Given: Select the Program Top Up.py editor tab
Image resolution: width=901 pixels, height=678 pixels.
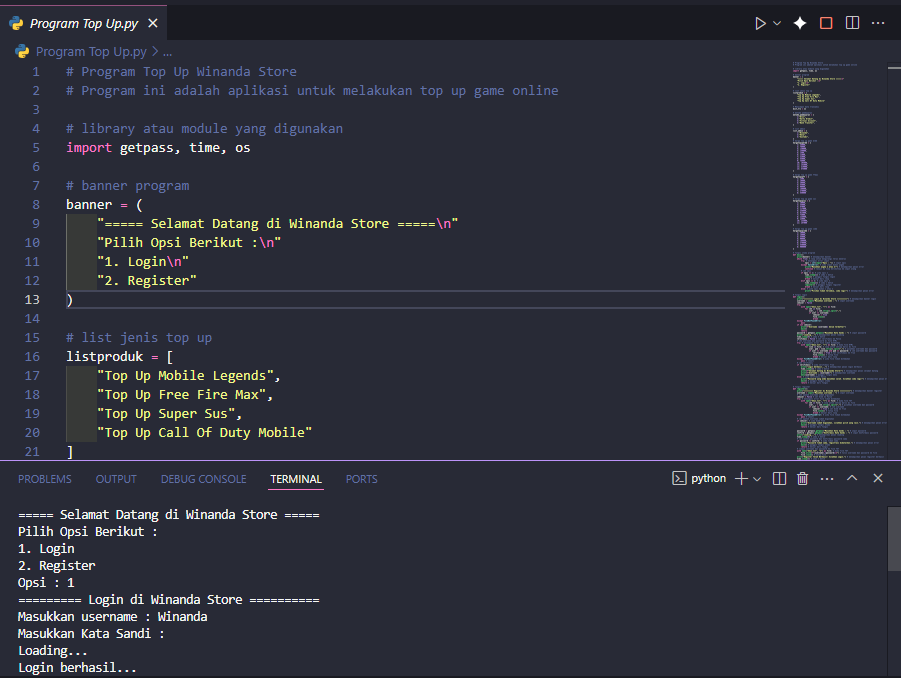Looking at the screenshot, I should (83, 24).
